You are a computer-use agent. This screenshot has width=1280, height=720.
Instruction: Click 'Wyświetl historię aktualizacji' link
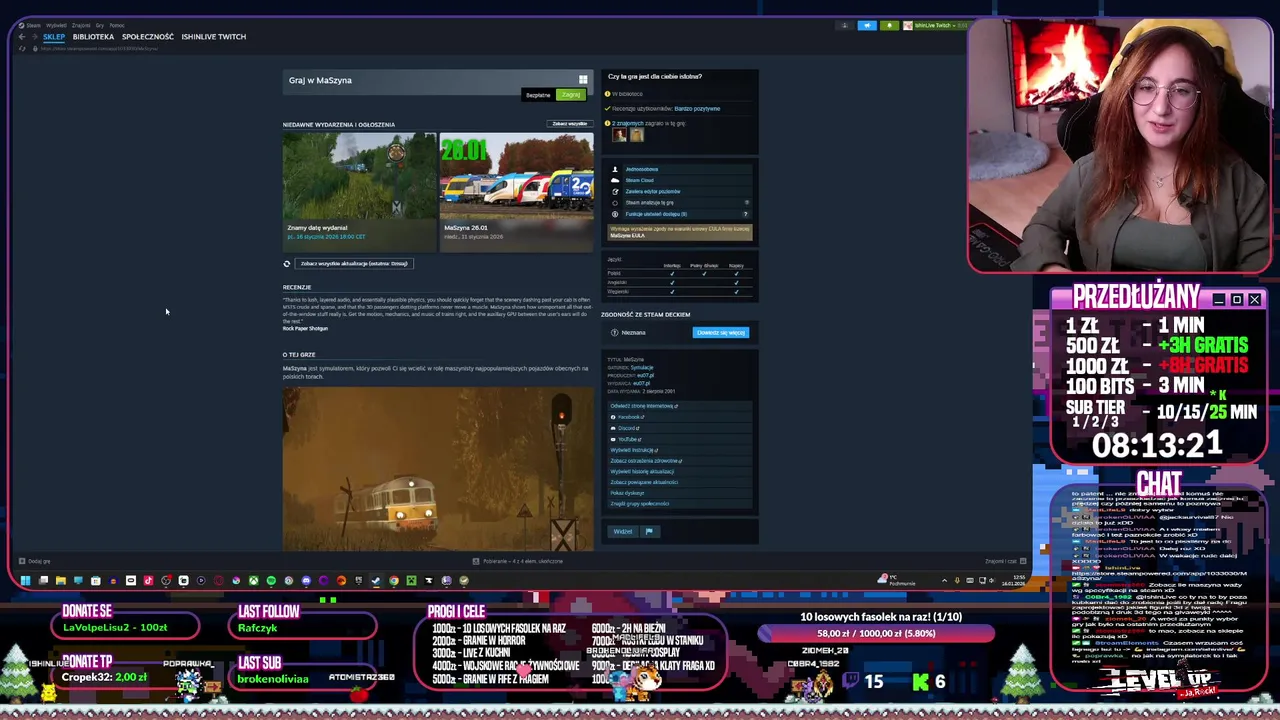click(x=642, y=472)
